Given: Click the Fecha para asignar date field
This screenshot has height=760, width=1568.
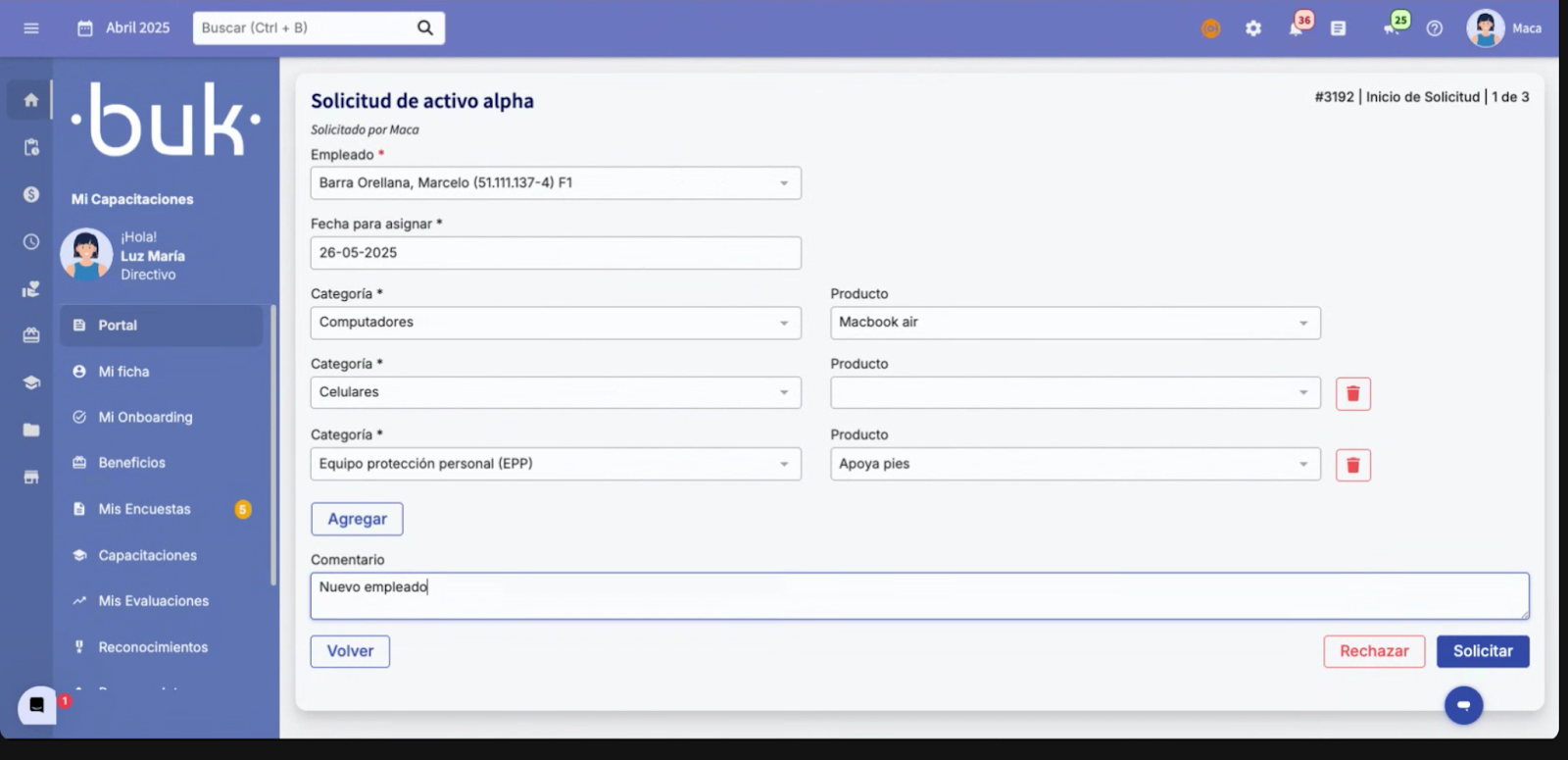Looking at the screenshot, I should point(555,253).
